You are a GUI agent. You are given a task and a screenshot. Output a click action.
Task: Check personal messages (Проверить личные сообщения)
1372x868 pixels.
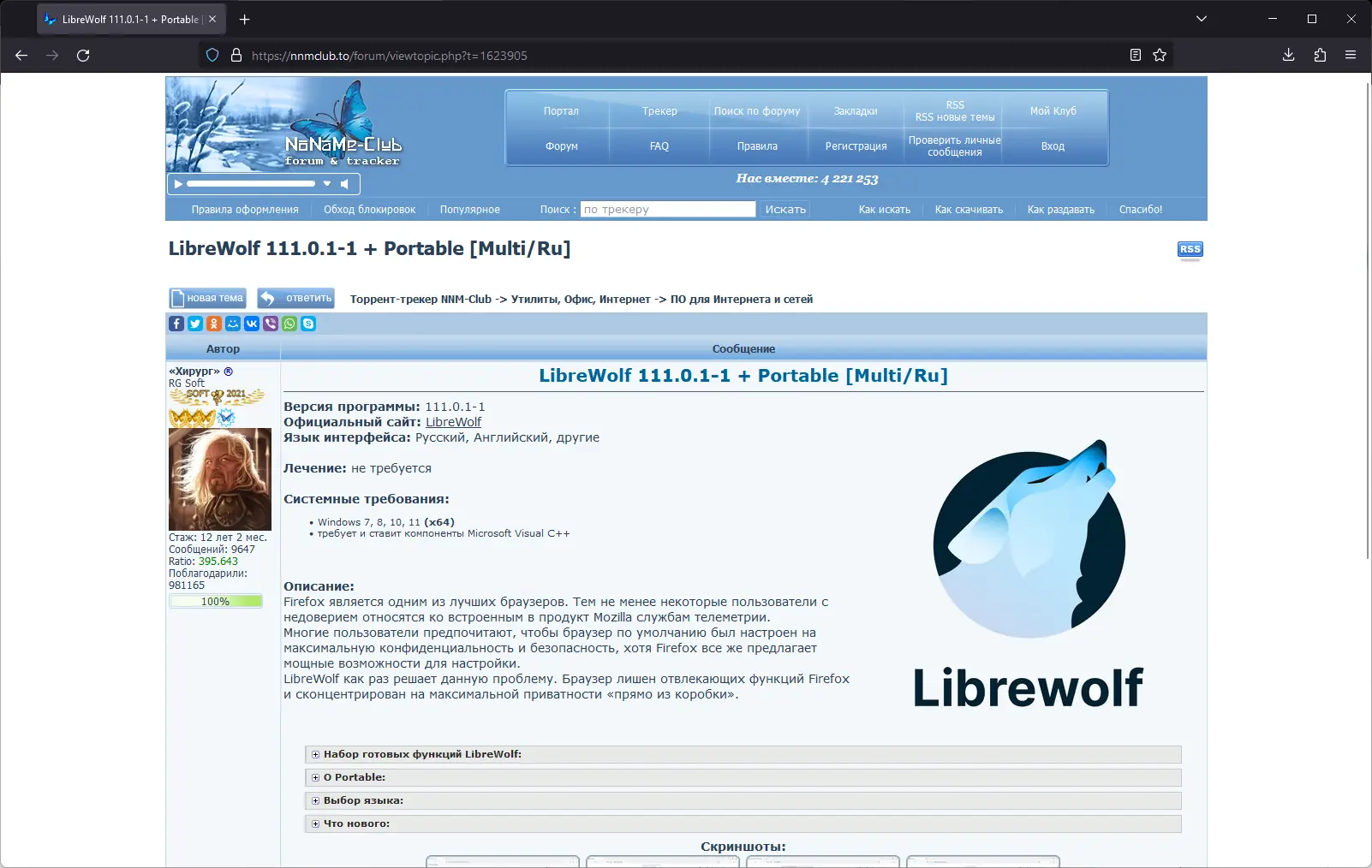click(955, 146)
